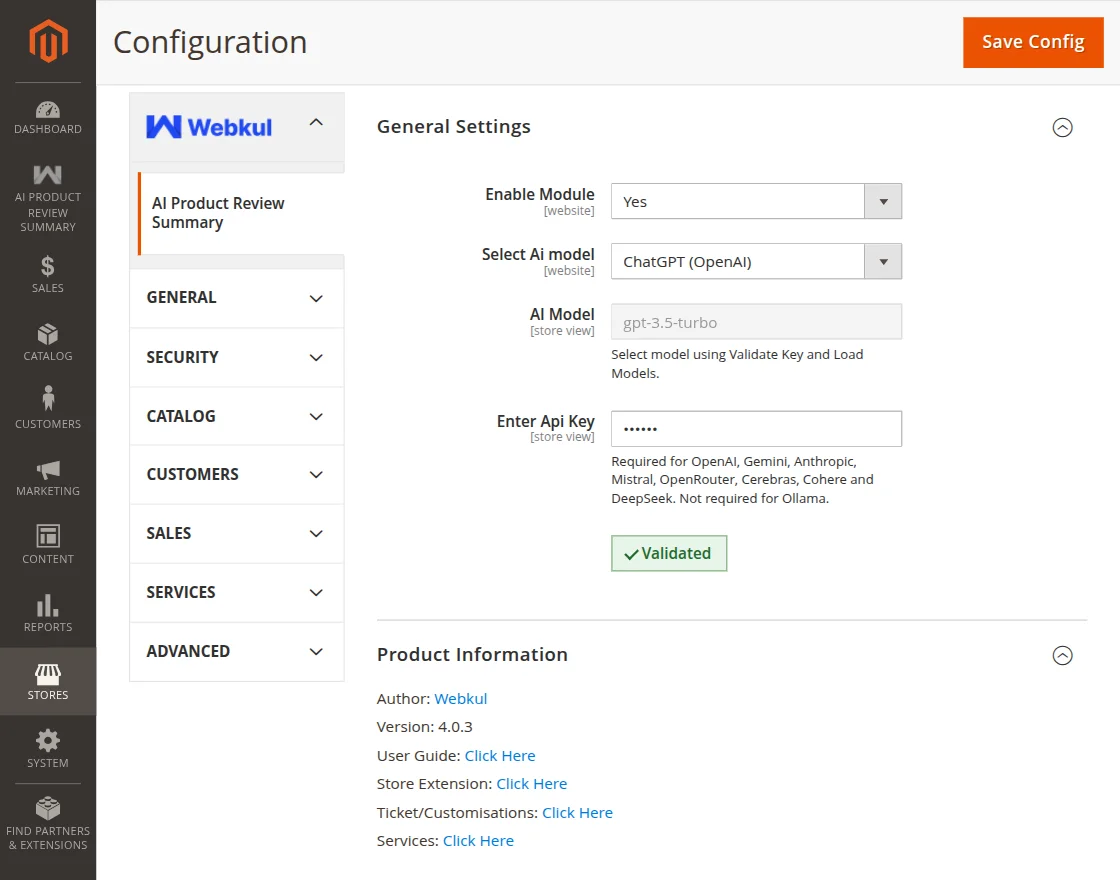
Task: Click the Enter Api Key label
Action: 546,421
